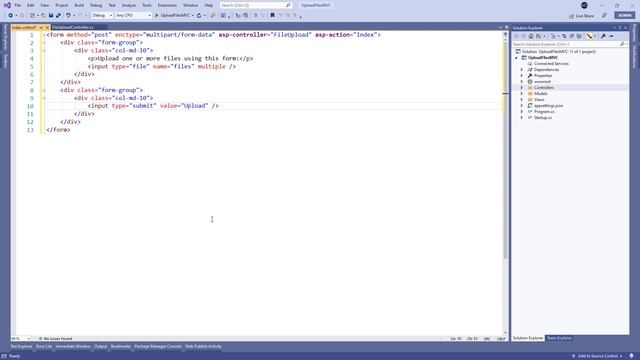The image size is (640, 360).
Task: Open the View menu
Action: (x=44, y=5)
